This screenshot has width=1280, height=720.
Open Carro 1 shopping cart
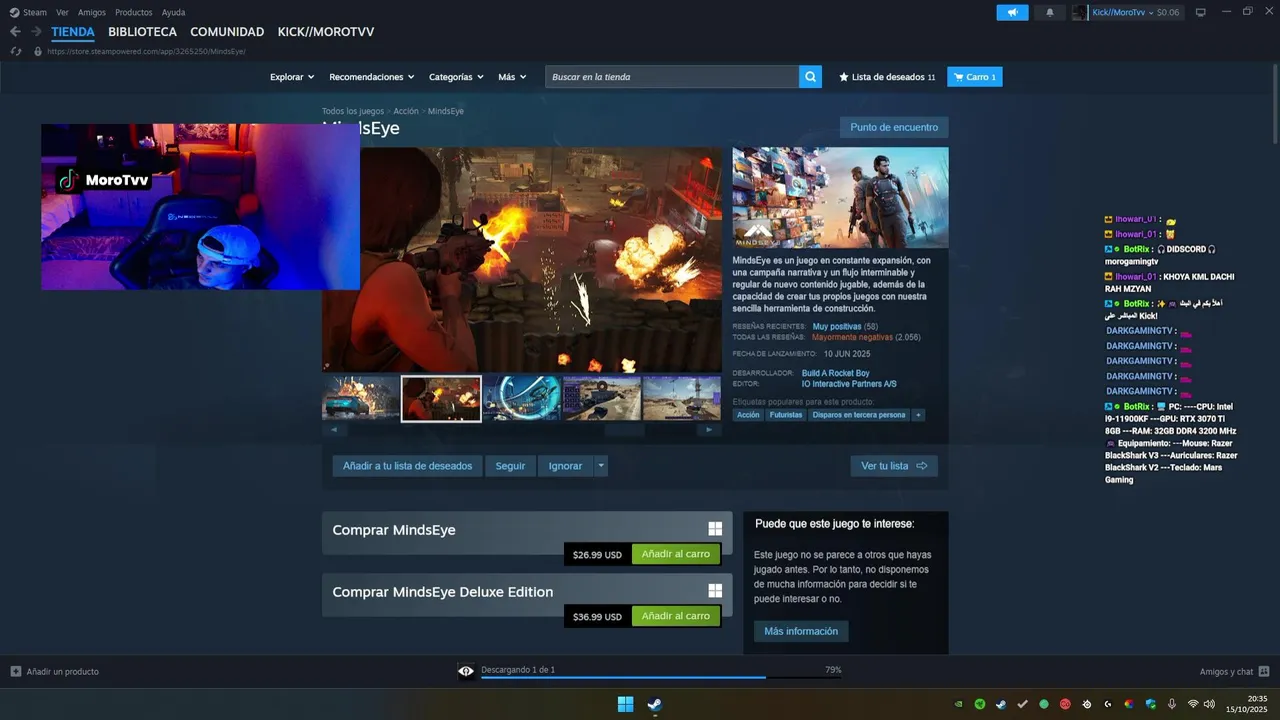coord(974,77)
